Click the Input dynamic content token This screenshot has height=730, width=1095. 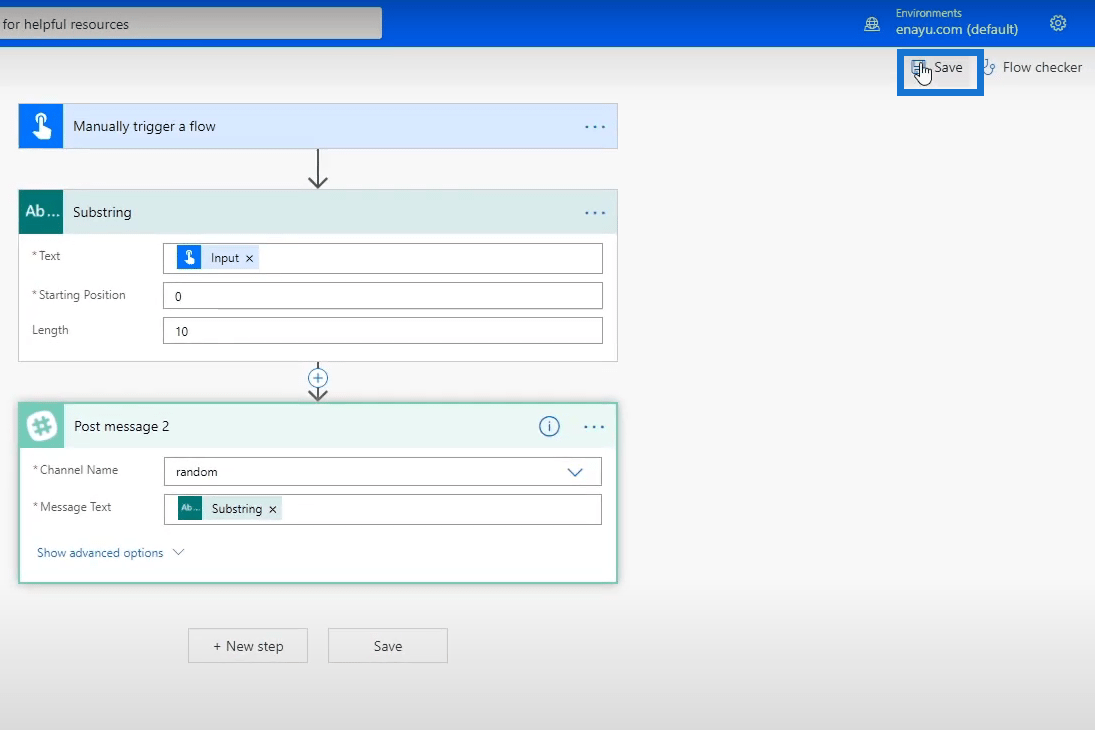pos(217,258)
